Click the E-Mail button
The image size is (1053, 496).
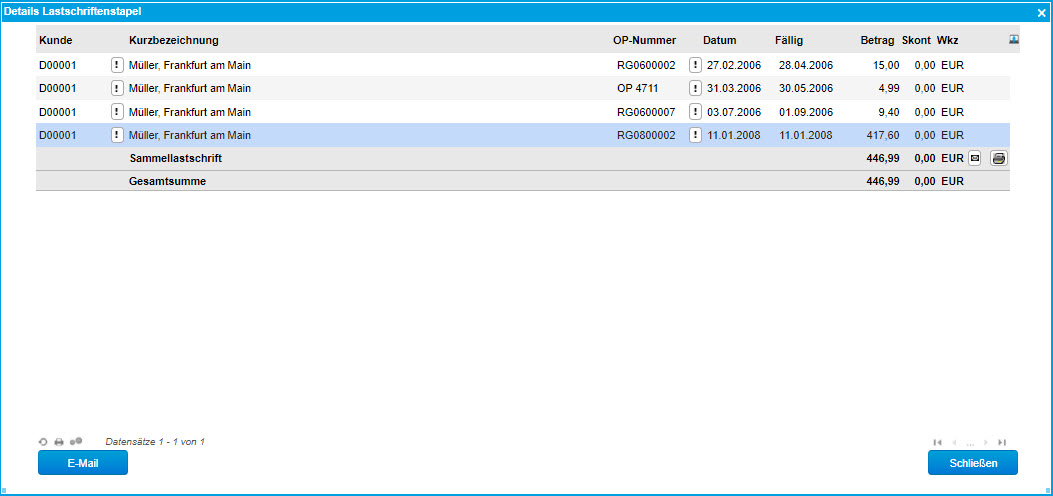point(83,463)
